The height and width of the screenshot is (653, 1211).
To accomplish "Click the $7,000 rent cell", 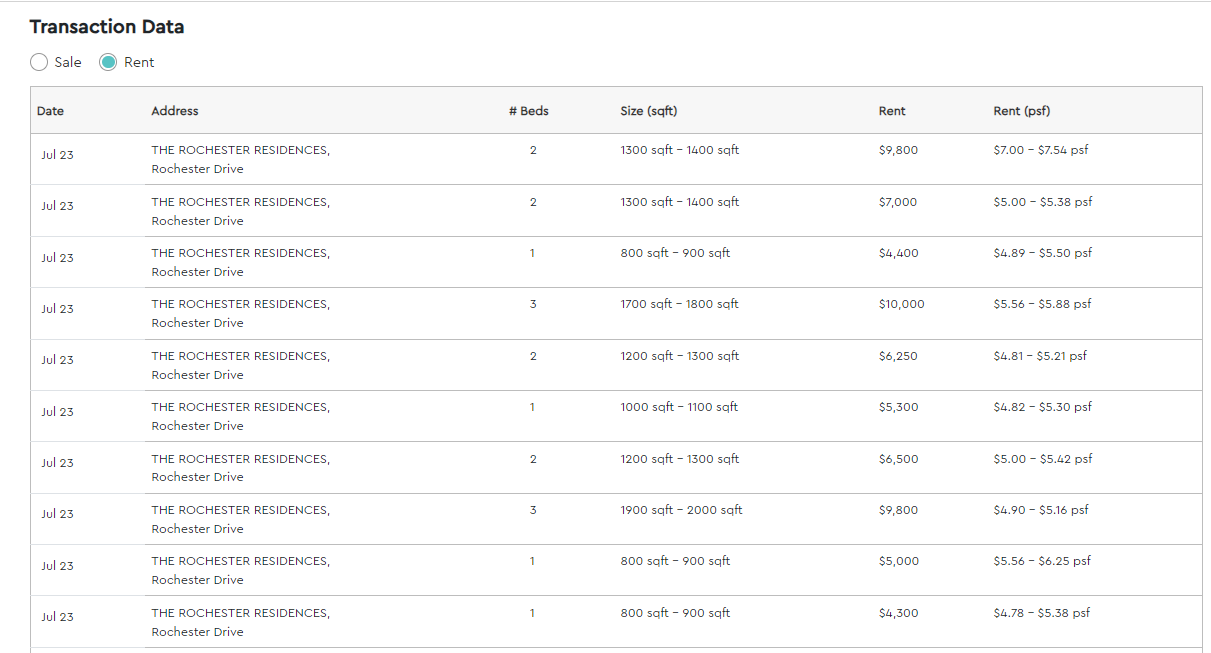I will coord(898,202).
